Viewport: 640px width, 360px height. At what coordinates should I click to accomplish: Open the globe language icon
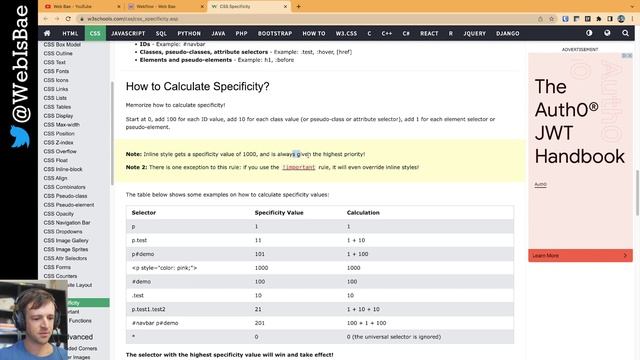click(607, 33)
